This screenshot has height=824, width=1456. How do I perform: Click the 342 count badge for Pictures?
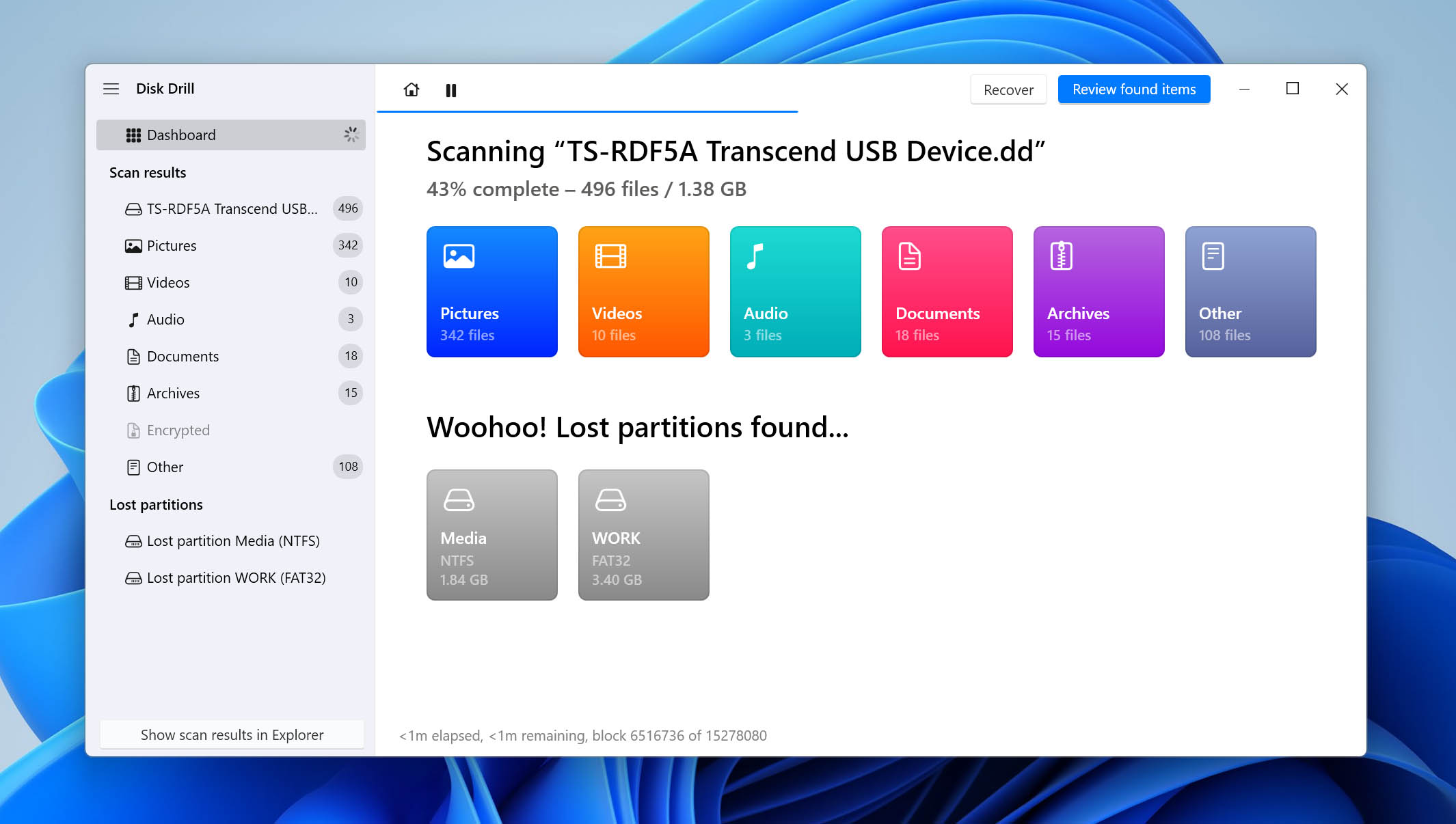tap(348, 245)
